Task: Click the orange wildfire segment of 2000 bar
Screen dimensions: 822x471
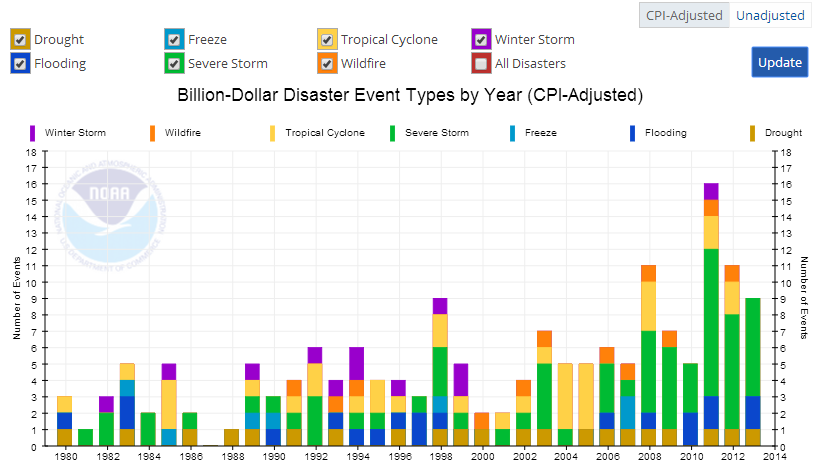Action: point(482,421)
